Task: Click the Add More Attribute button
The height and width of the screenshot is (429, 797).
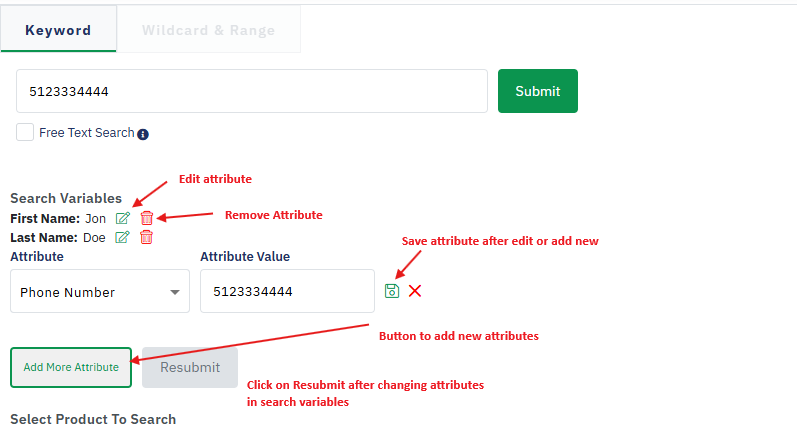Action: click(x=71, y=367)
